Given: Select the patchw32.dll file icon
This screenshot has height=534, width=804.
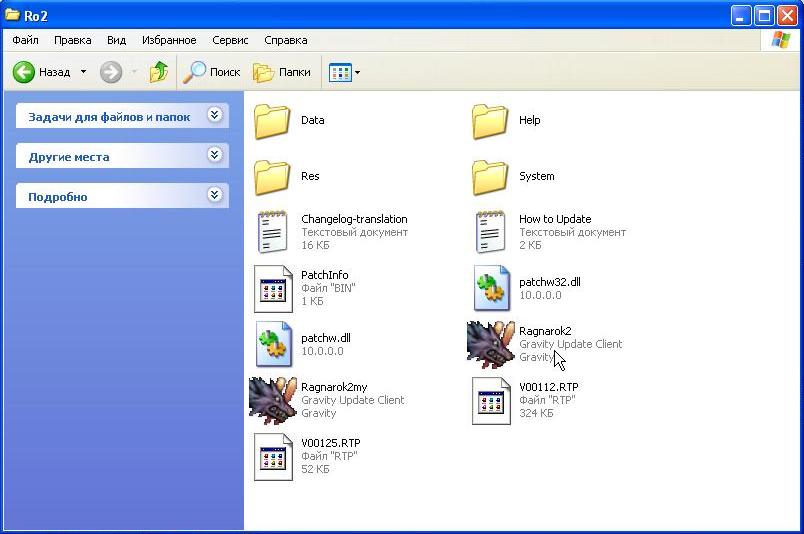Looking at the screenshot, I should pos(491,288).
